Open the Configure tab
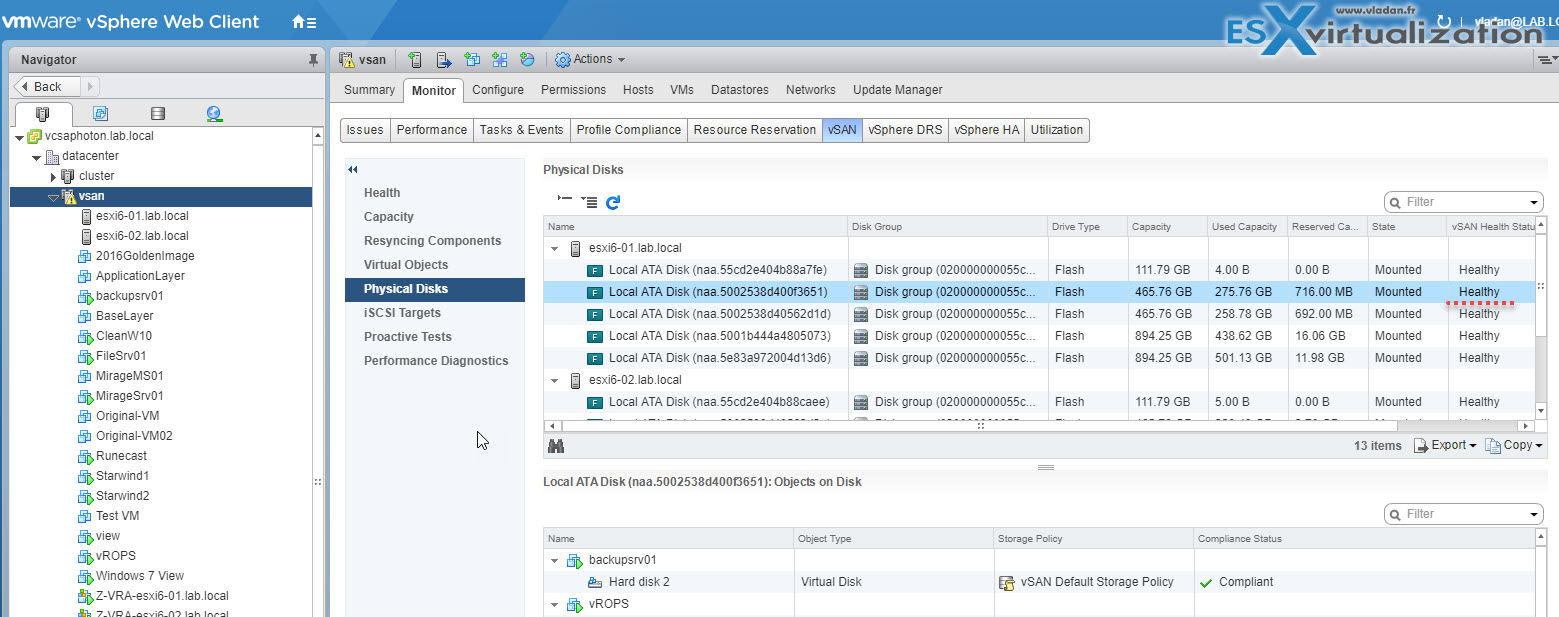 coord(498,90)
